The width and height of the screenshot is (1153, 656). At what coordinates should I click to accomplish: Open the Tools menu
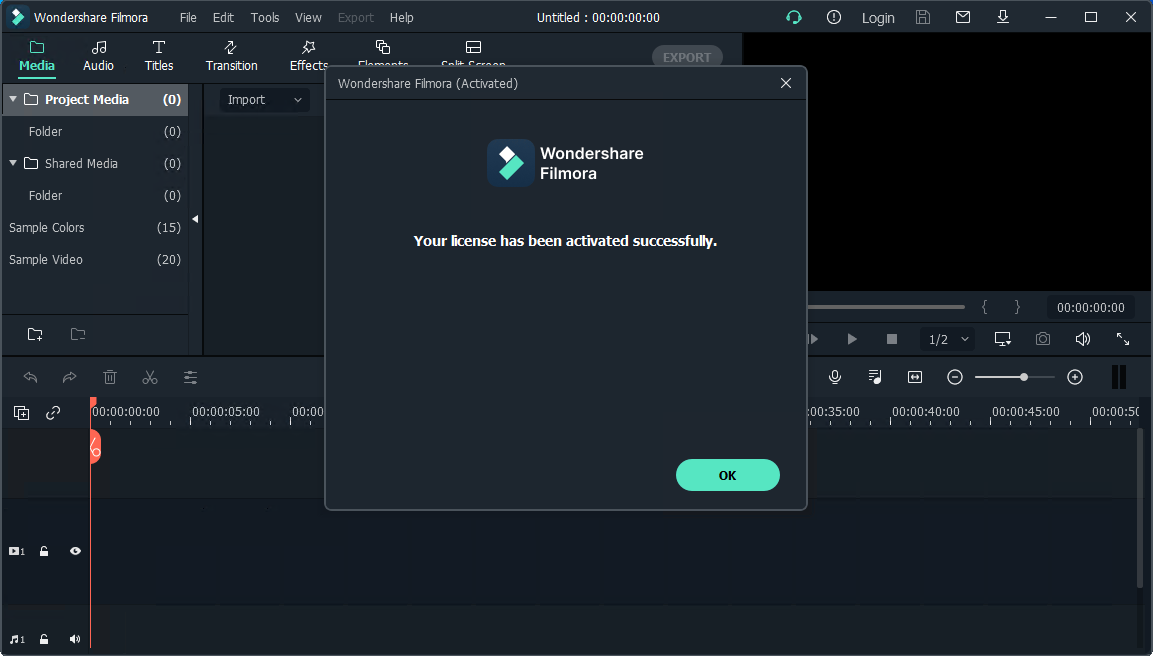click(264, 17)
